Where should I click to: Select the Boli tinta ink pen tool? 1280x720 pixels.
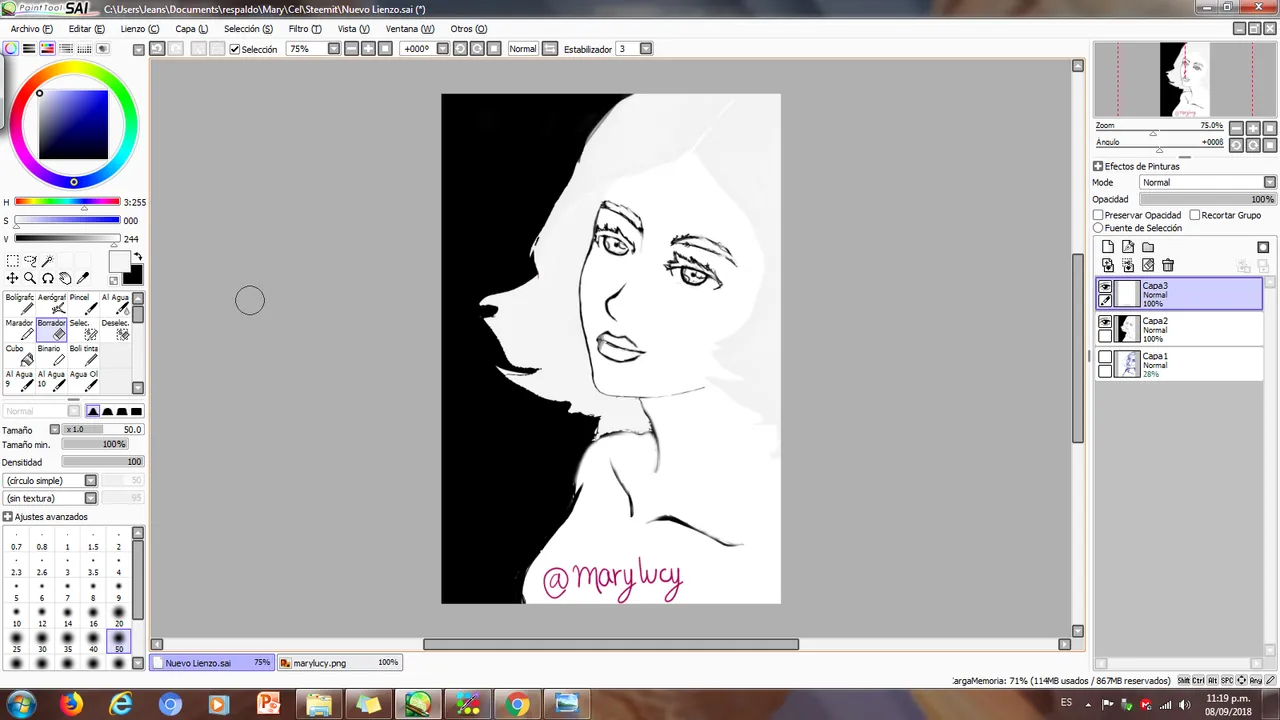(84, 355)
